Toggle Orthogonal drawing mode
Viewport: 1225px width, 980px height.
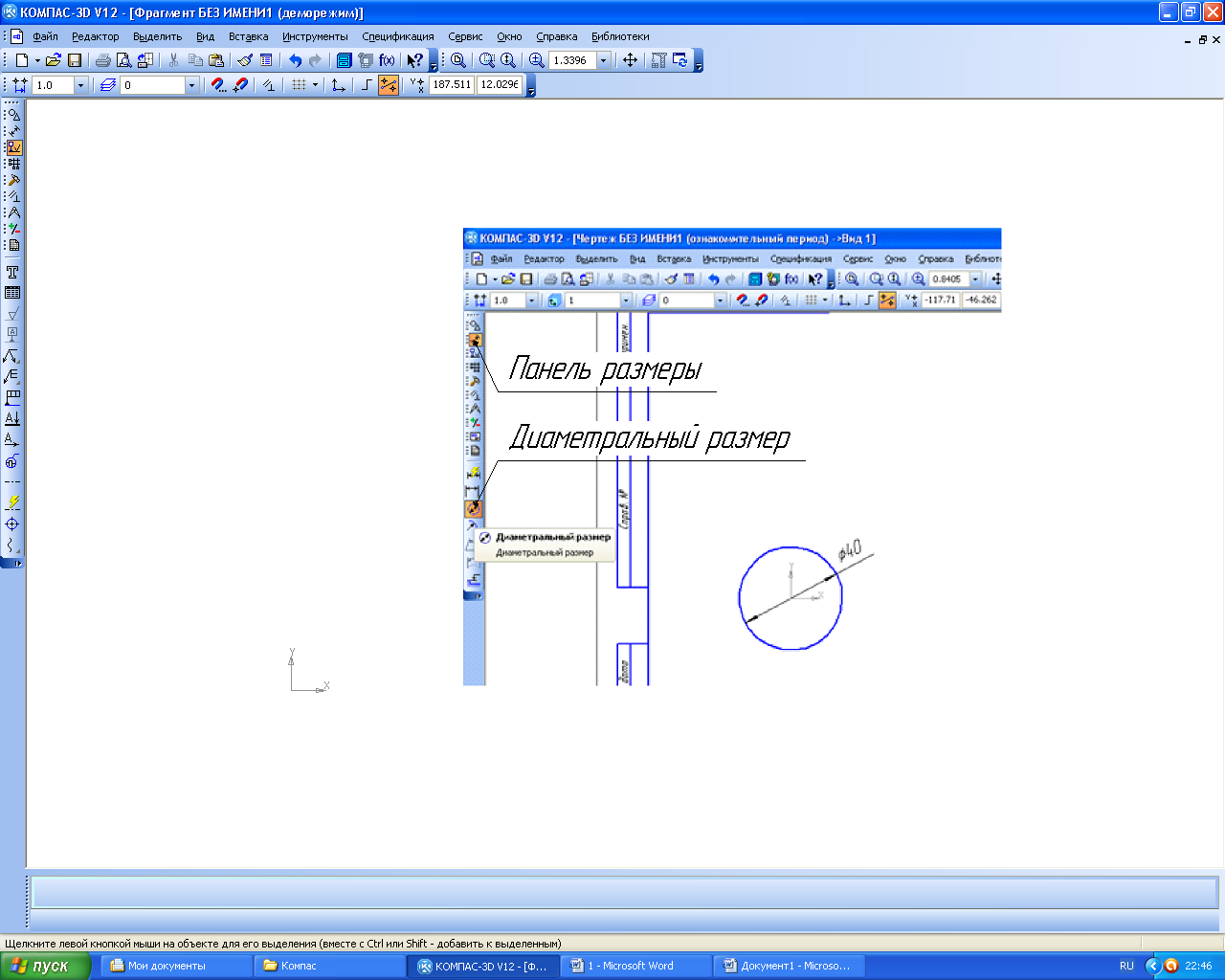pos(367,85)
